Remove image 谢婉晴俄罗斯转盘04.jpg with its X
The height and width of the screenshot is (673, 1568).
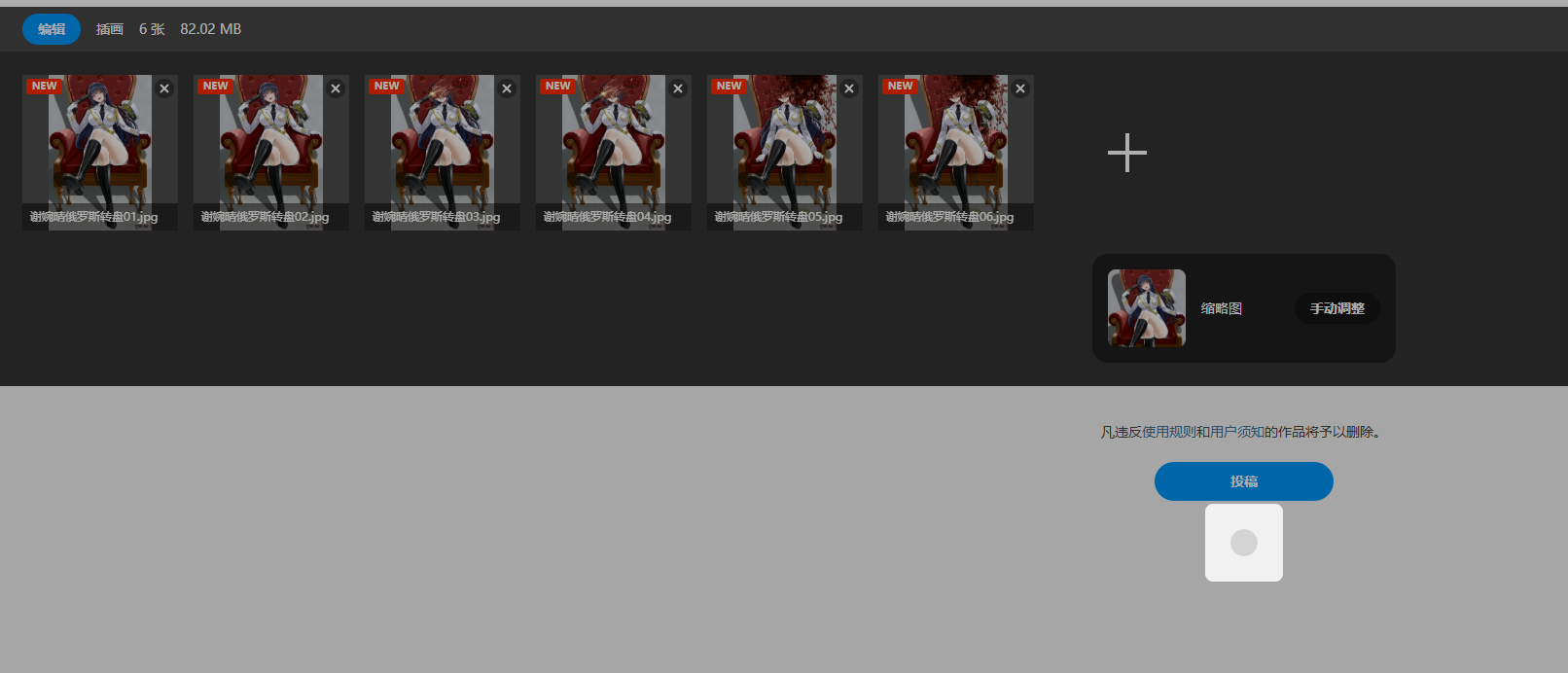678,89
